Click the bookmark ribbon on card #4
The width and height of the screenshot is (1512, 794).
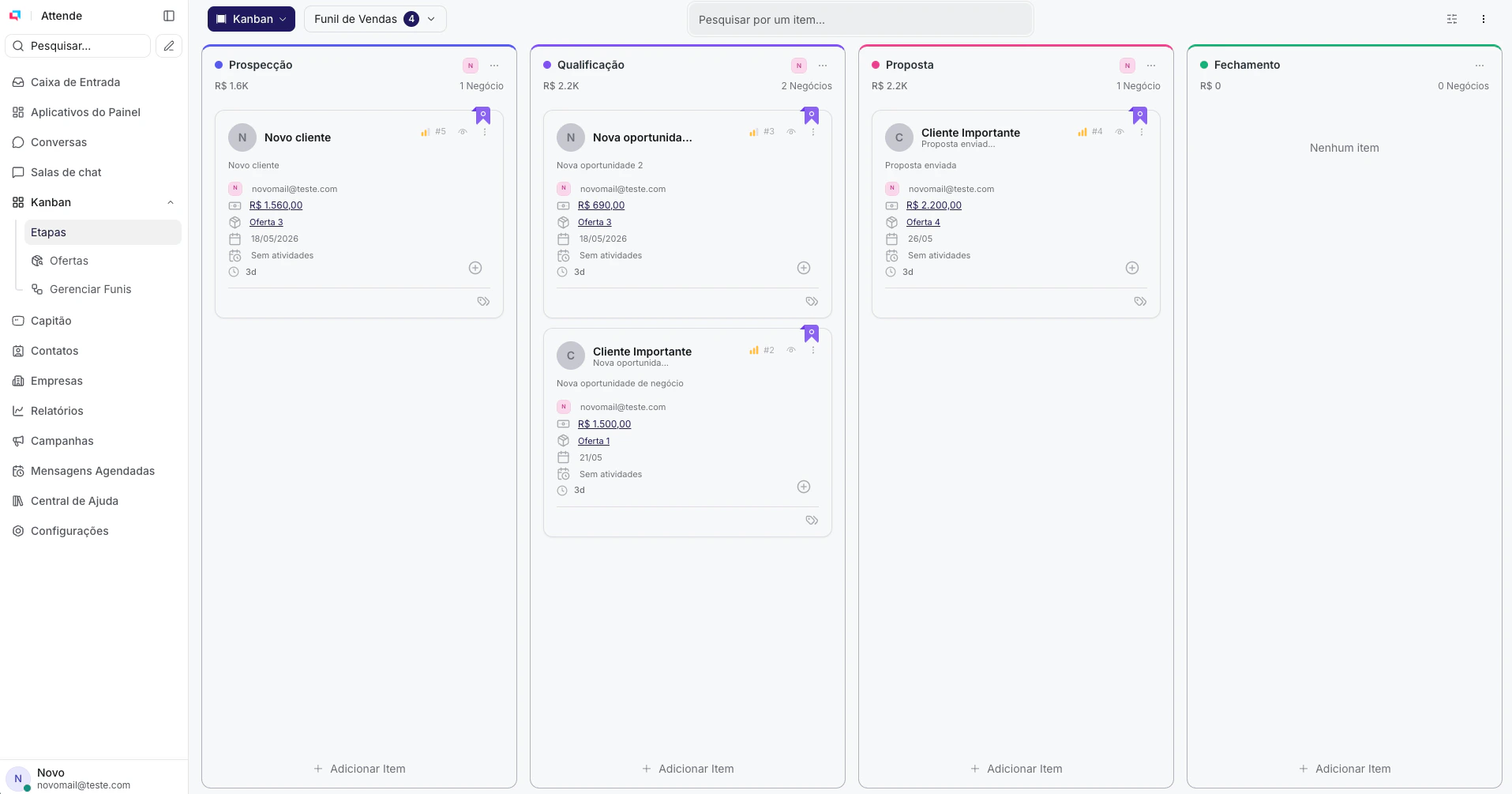pyautogui.click(x=1139, y=115)
